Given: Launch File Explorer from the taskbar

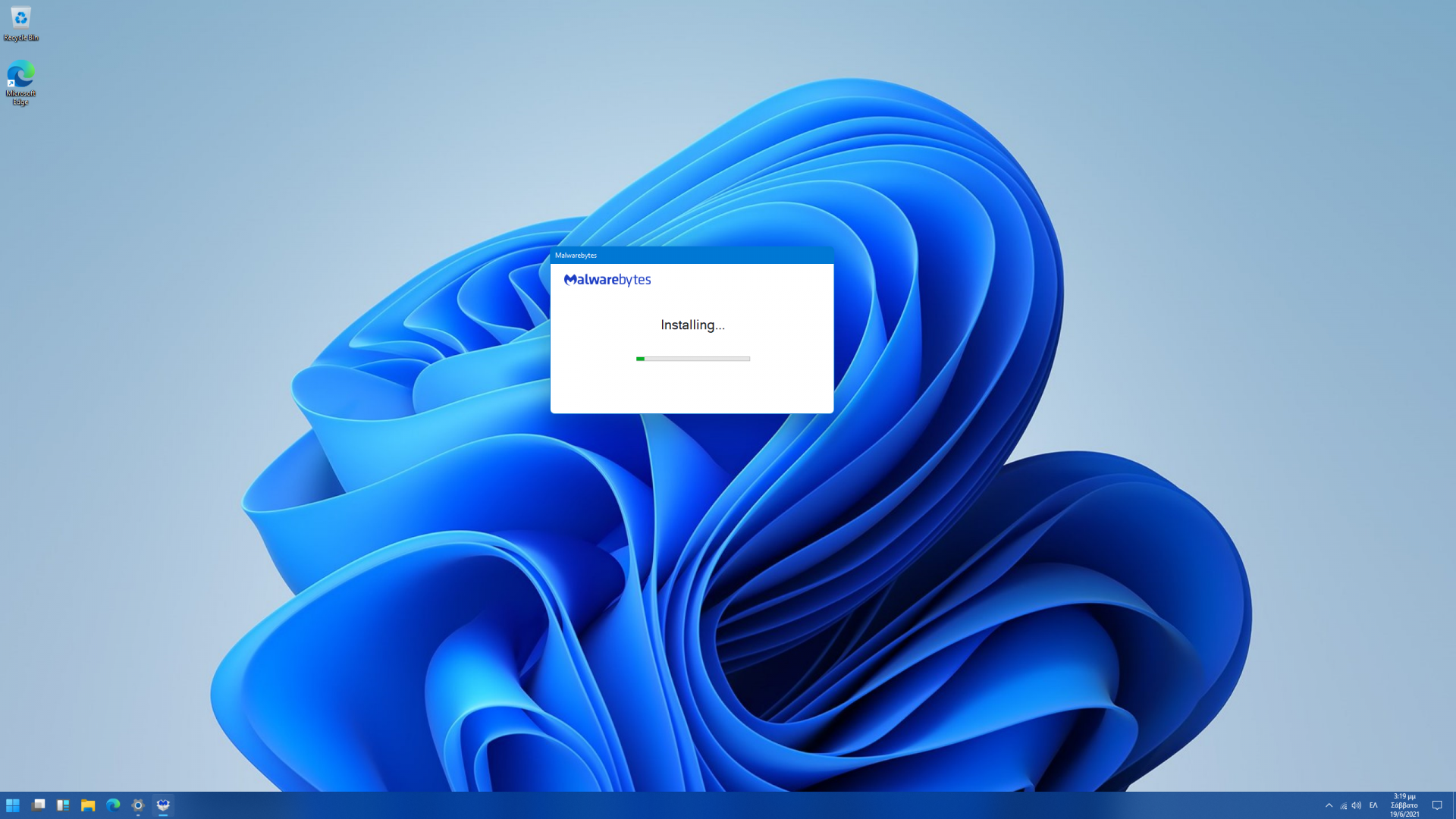Looking at the screenshot, I should pos(88,805).
